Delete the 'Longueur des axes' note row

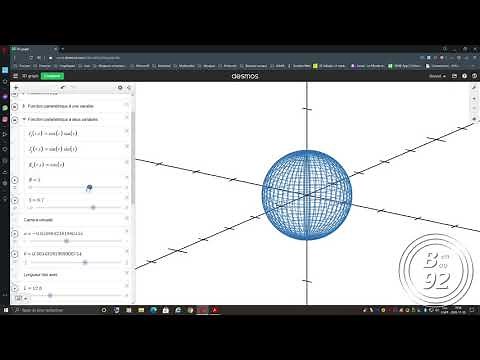coord(127,273)
